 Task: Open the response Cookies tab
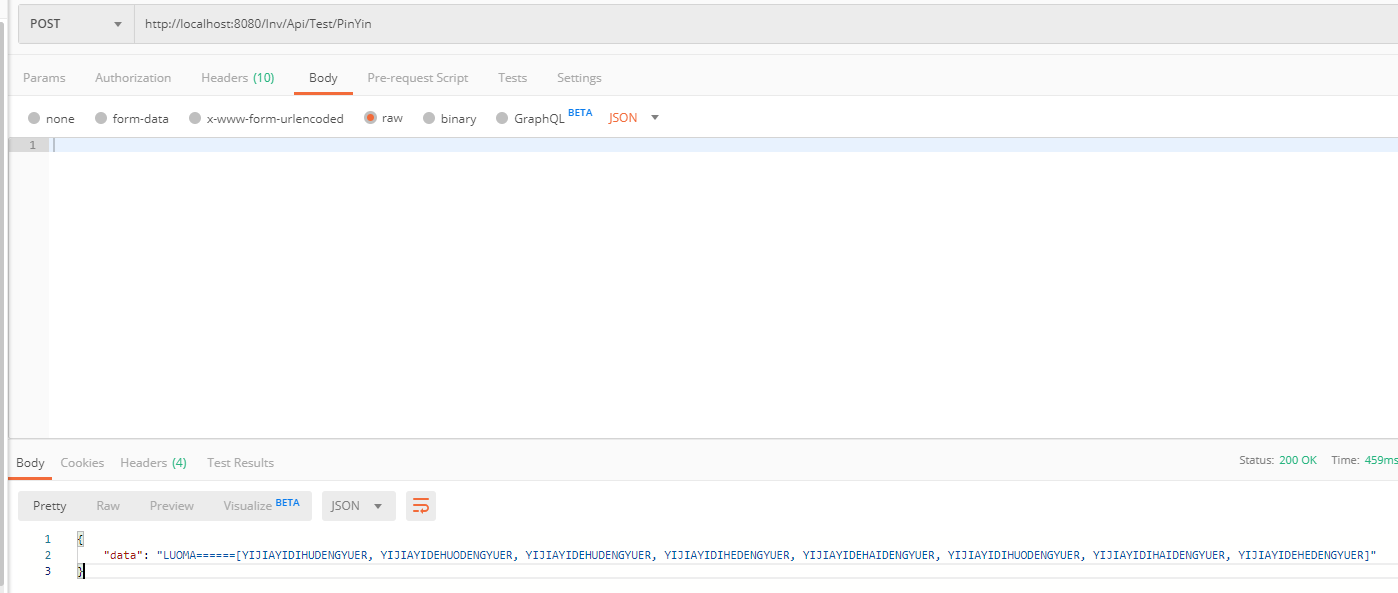(82, 462)
